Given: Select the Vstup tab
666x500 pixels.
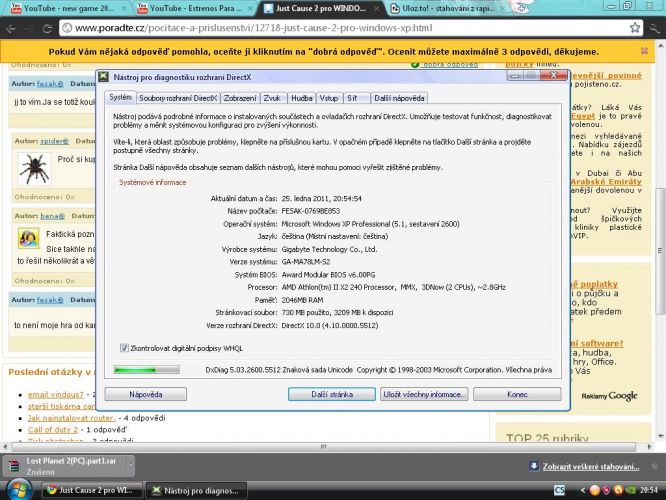Looking at the screenshot, I should pos(329,98).
